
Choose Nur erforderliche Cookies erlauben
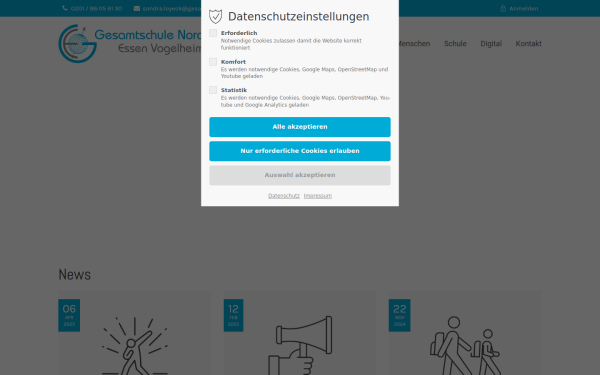(300, 151)
